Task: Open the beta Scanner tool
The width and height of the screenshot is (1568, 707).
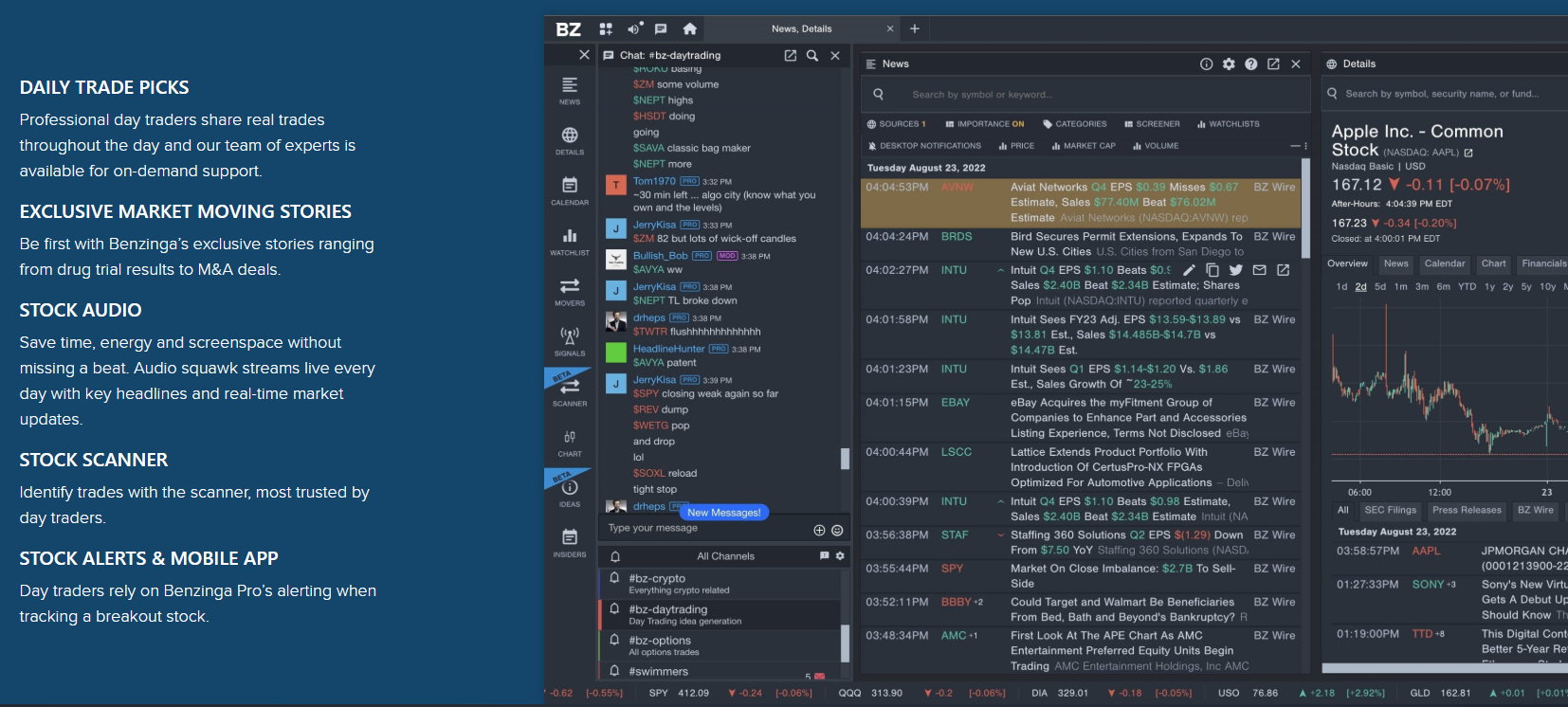Action: pyautogui.click(x=570, y=391)
